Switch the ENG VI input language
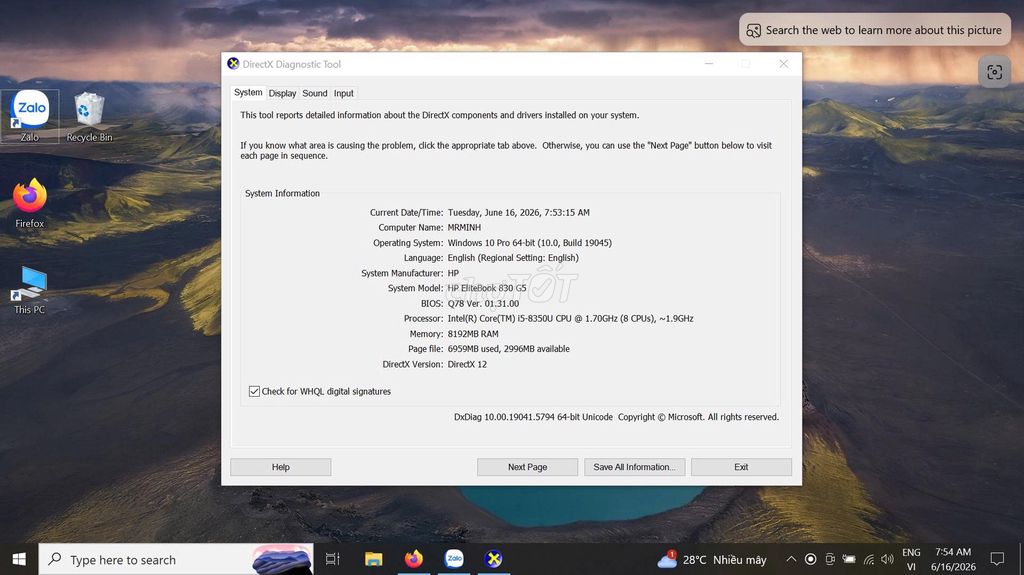The width and height of the screenshot is (1024, 575). [911, 559]
